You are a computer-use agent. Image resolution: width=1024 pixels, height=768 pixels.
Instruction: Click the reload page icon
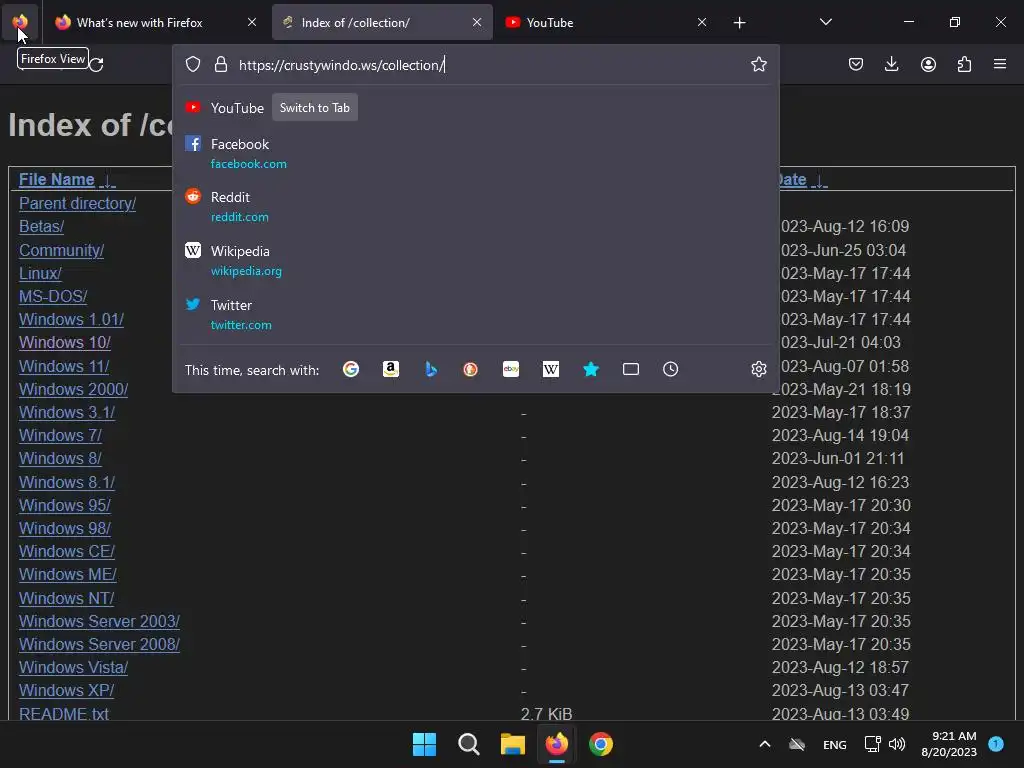coord(96,64)
